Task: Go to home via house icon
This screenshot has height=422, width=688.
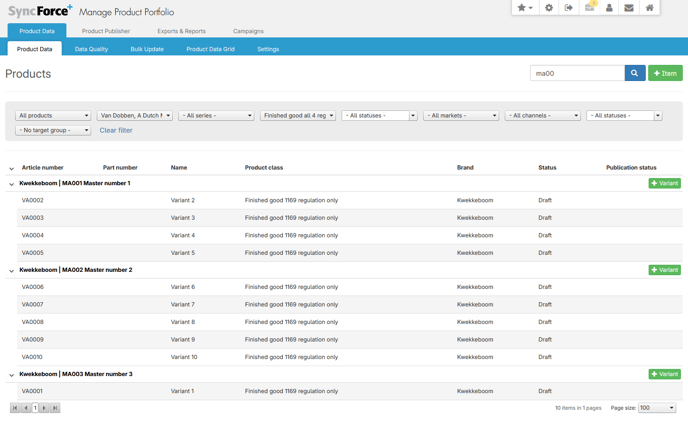Action: (x=649, y=7)
